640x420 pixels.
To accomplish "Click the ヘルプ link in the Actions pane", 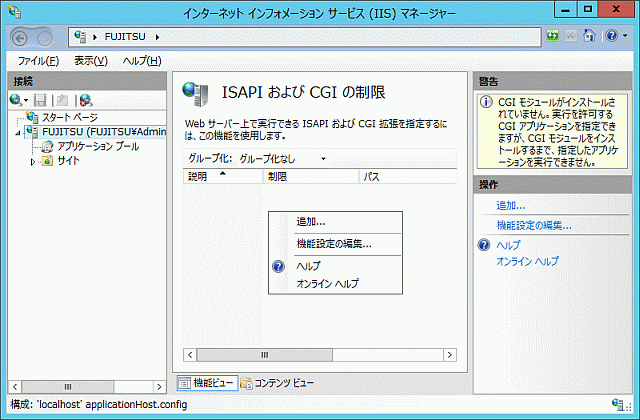I will (508, 245).
